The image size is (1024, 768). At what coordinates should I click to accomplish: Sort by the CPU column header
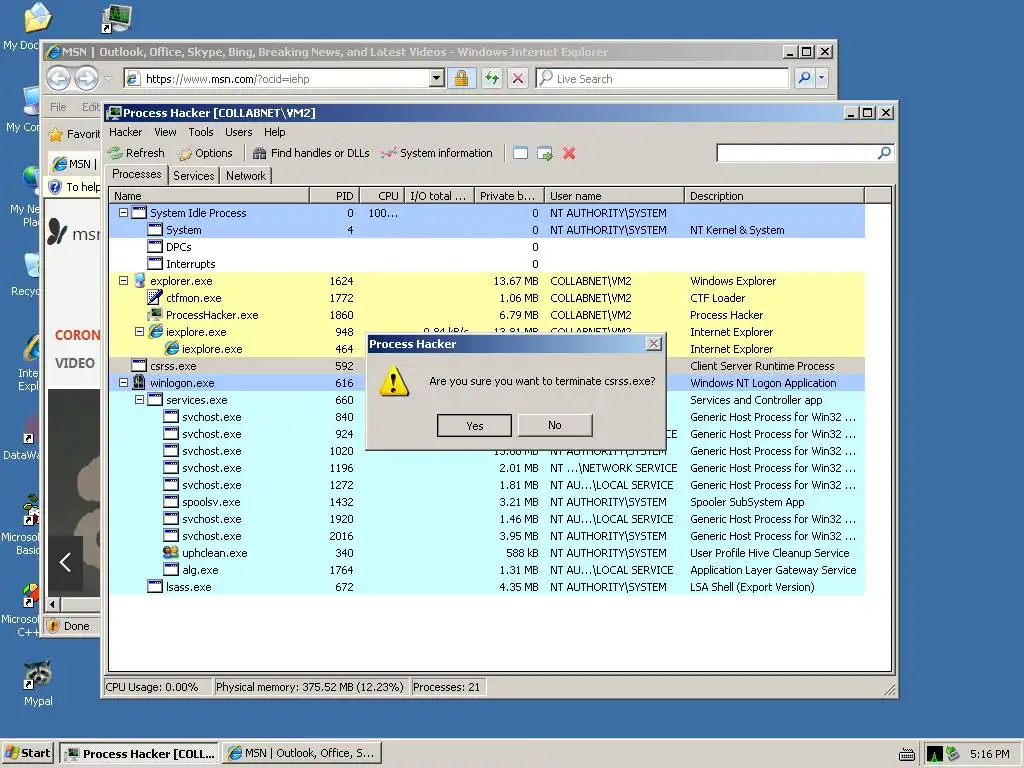[x=380, y=196]
